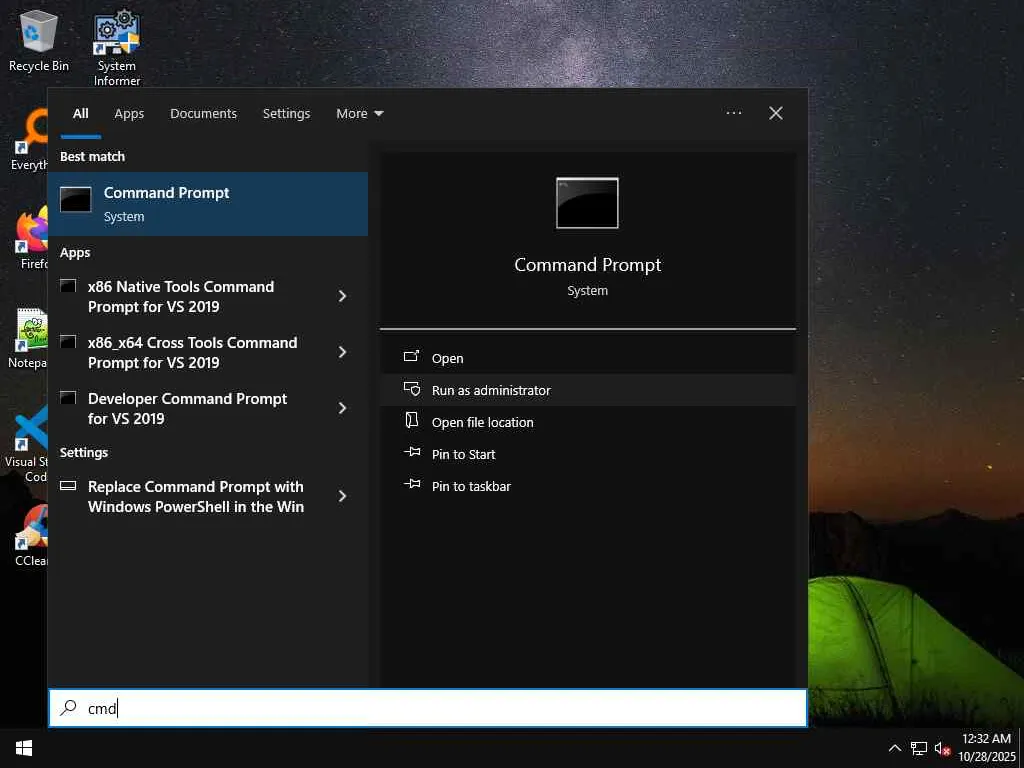1024x768 pixels.
Task: Choose Open file location
Action: pyautogui.click(x=587, y=422)
